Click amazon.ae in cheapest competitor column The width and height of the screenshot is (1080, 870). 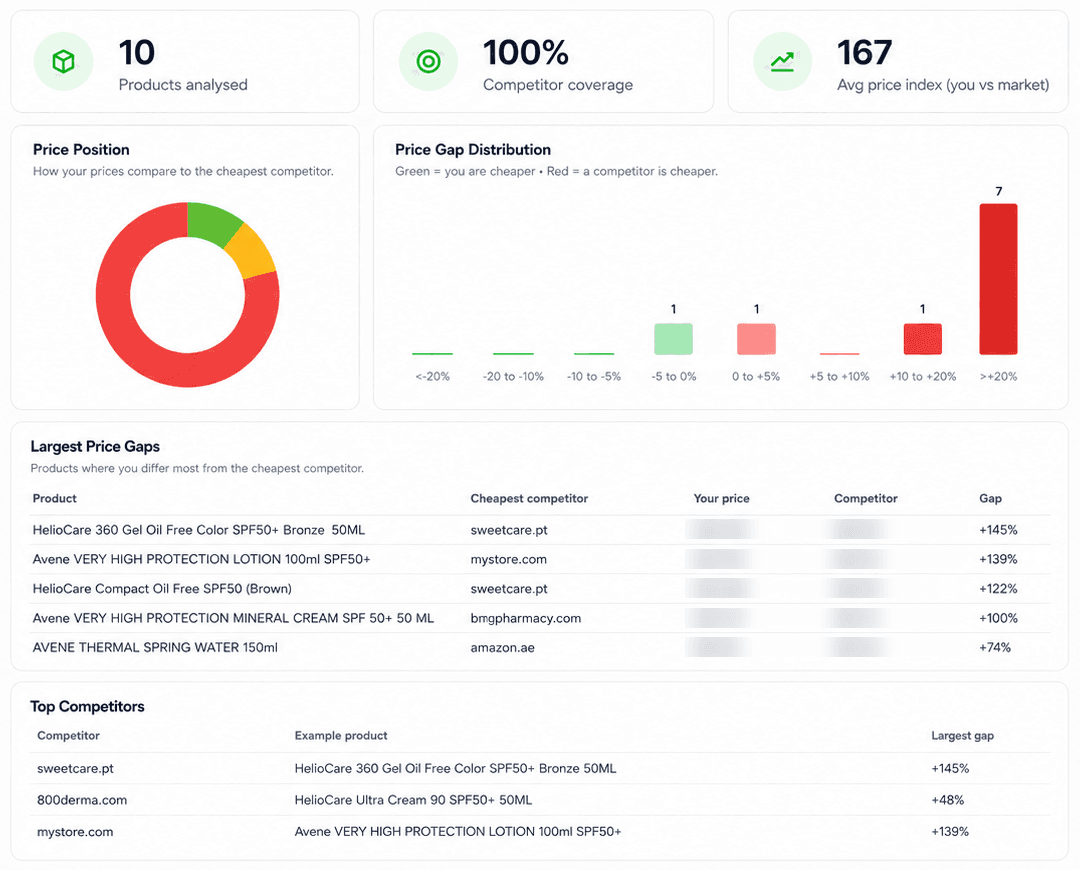click(x=502, y=648)
